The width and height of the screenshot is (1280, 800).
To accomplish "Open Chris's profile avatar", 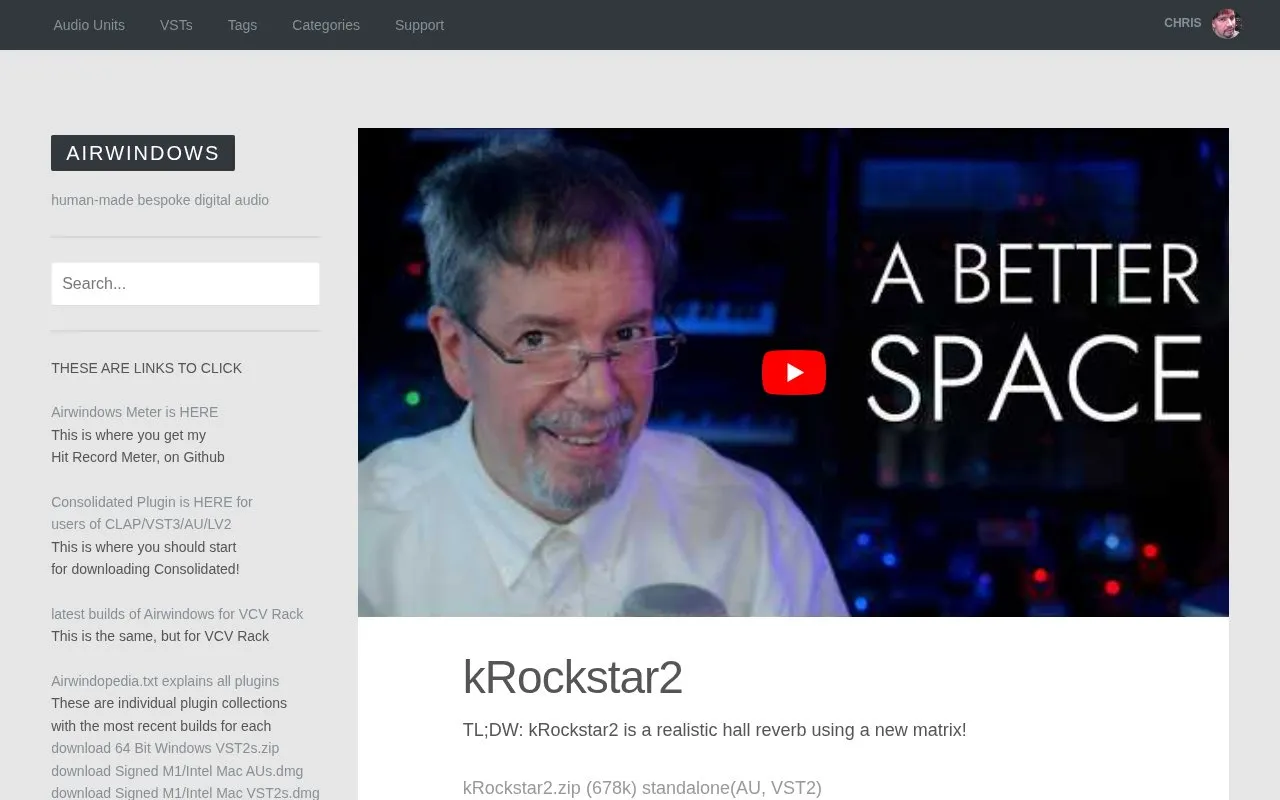I will 1227,23.
